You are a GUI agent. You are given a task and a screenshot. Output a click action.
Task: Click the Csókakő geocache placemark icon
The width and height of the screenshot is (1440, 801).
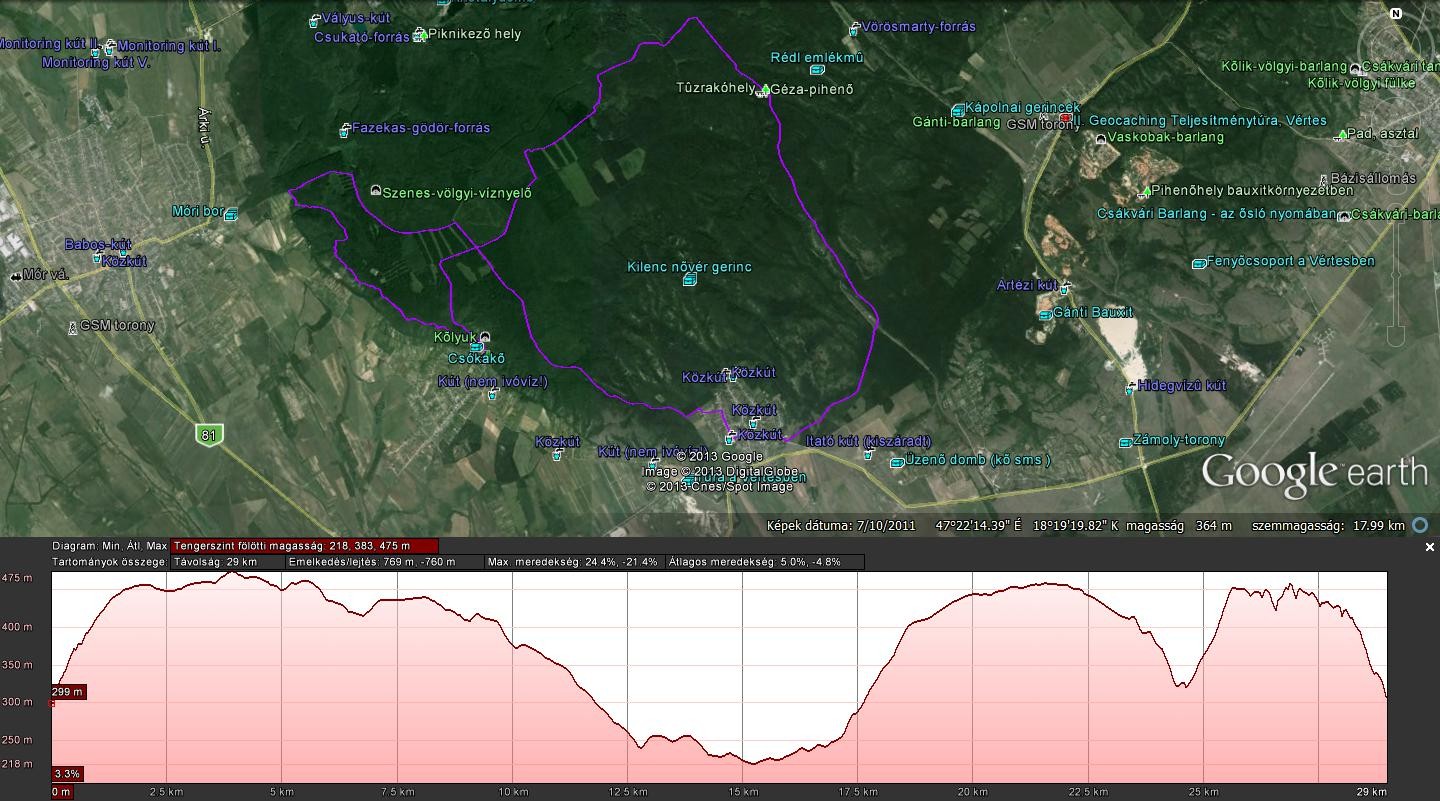tap(477, 347)
